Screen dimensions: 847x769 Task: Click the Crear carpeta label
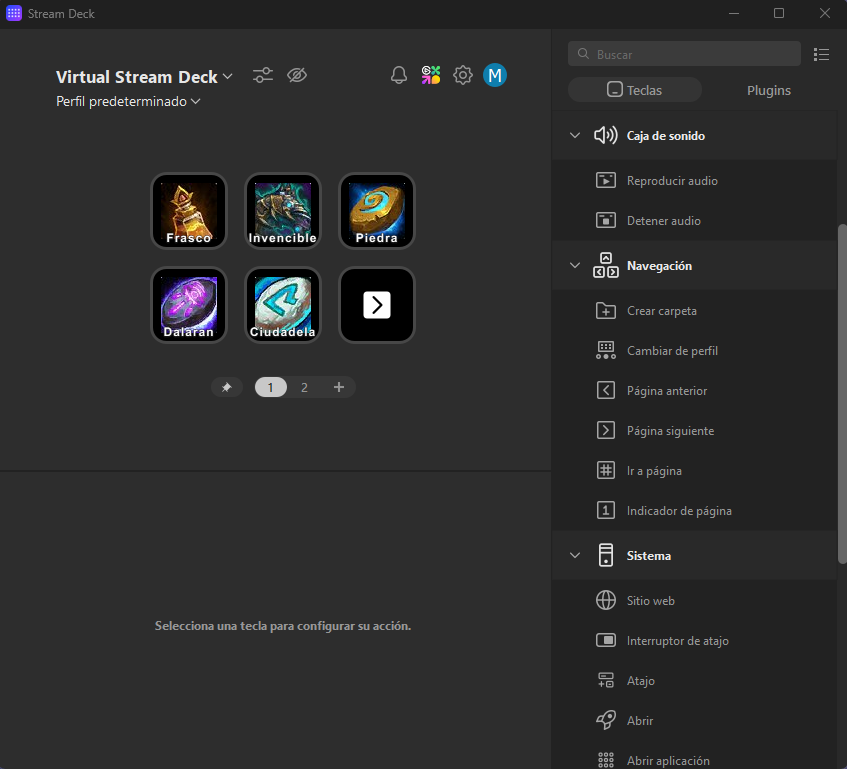coord(662,311)
